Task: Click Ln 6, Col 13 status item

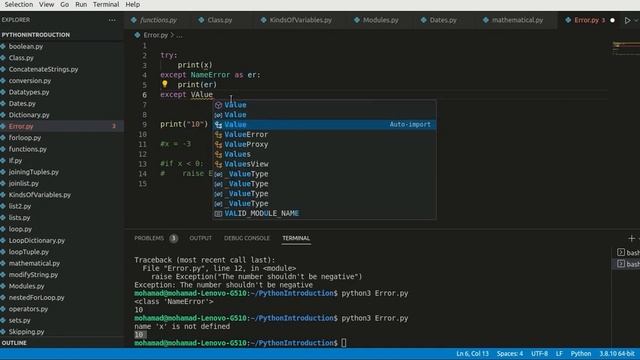Action: click(472, 354)
